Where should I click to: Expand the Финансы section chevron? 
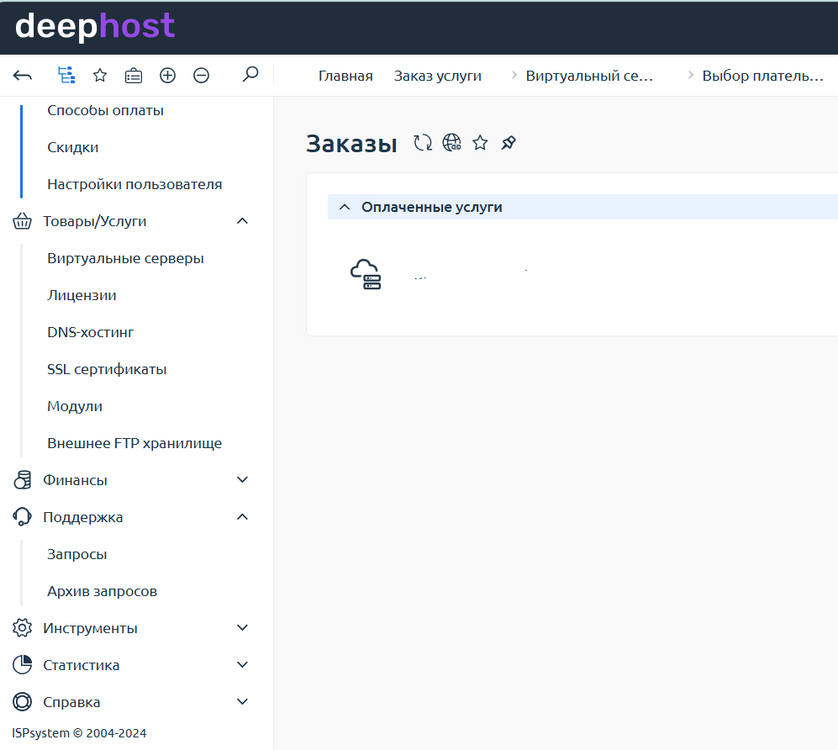click(242, 480)
